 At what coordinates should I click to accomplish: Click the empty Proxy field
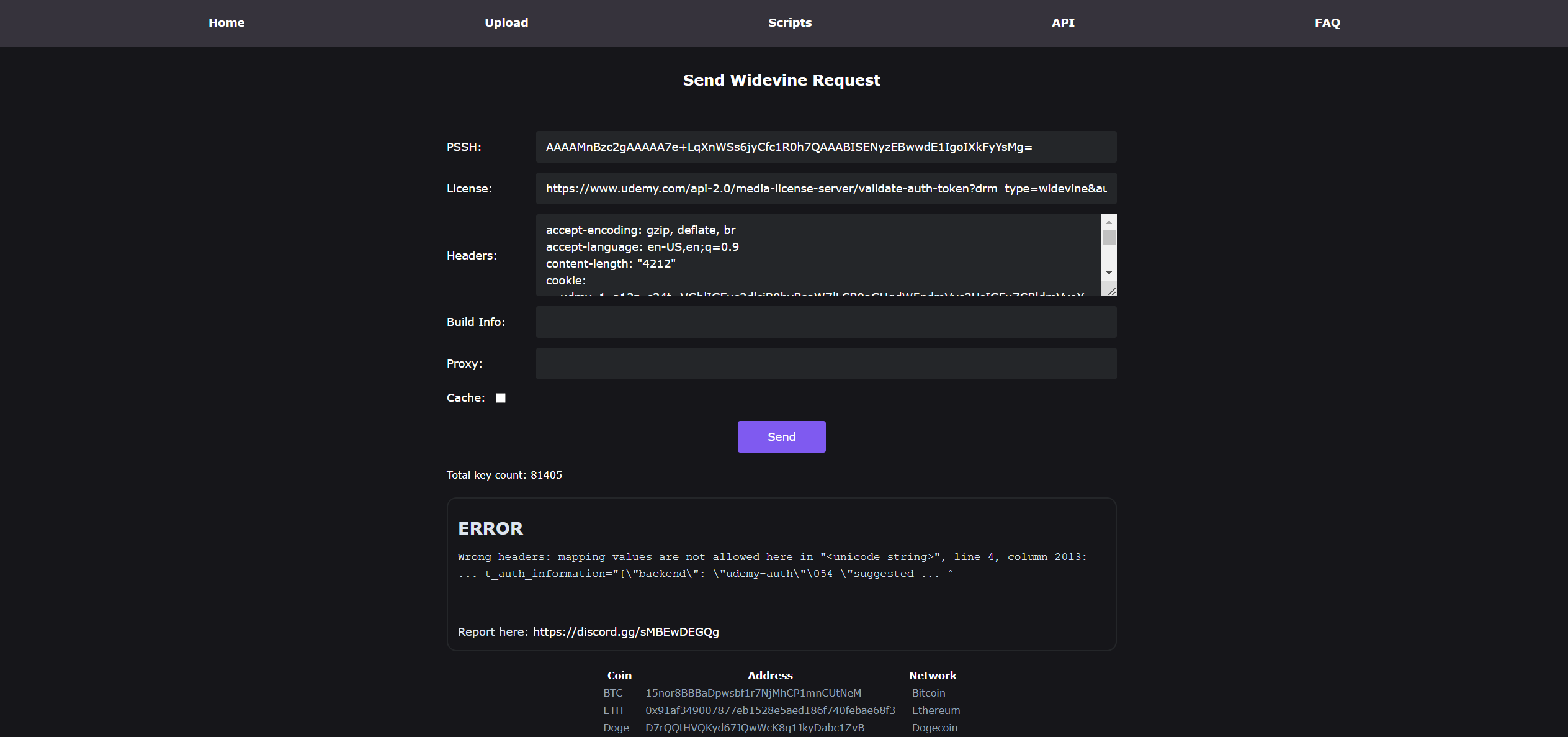(825, 364)
